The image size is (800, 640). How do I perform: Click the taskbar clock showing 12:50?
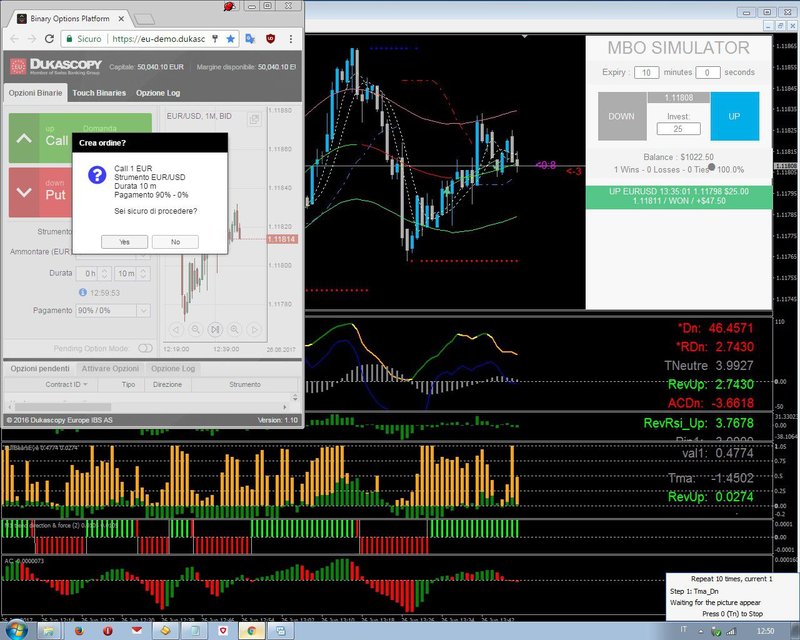point(765,631)
